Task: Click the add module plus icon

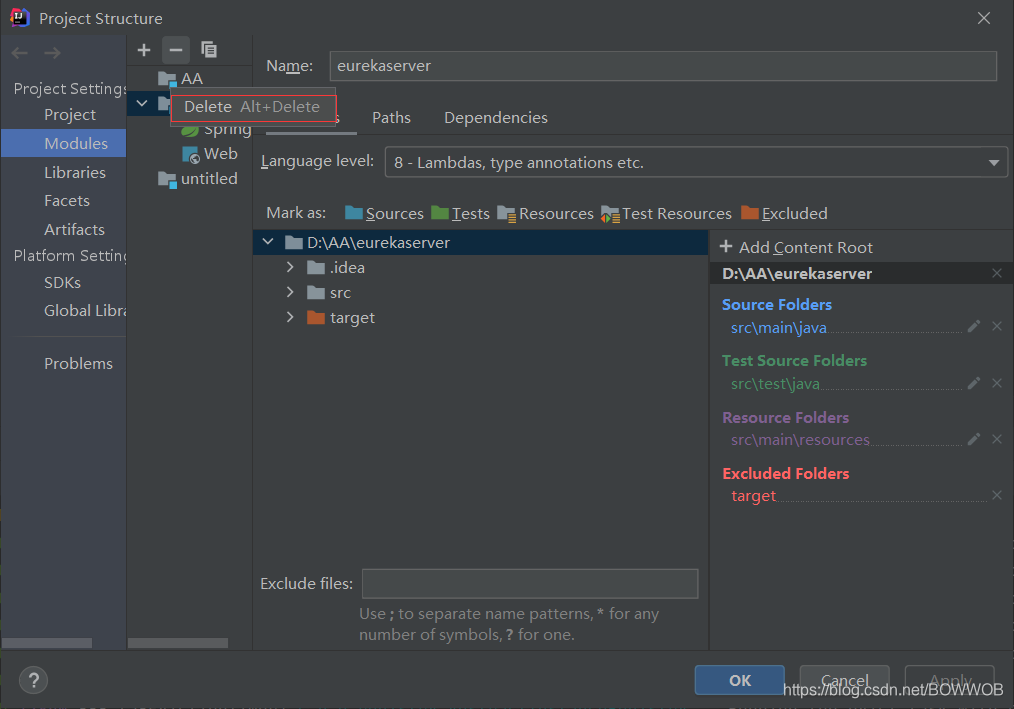Action: click(144, 50)
